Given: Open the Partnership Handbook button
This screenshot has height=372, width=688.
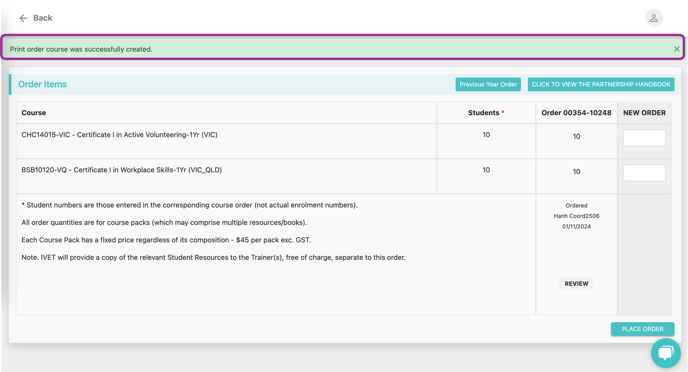Looking at the screenshot, I should [x=601, y=84].
